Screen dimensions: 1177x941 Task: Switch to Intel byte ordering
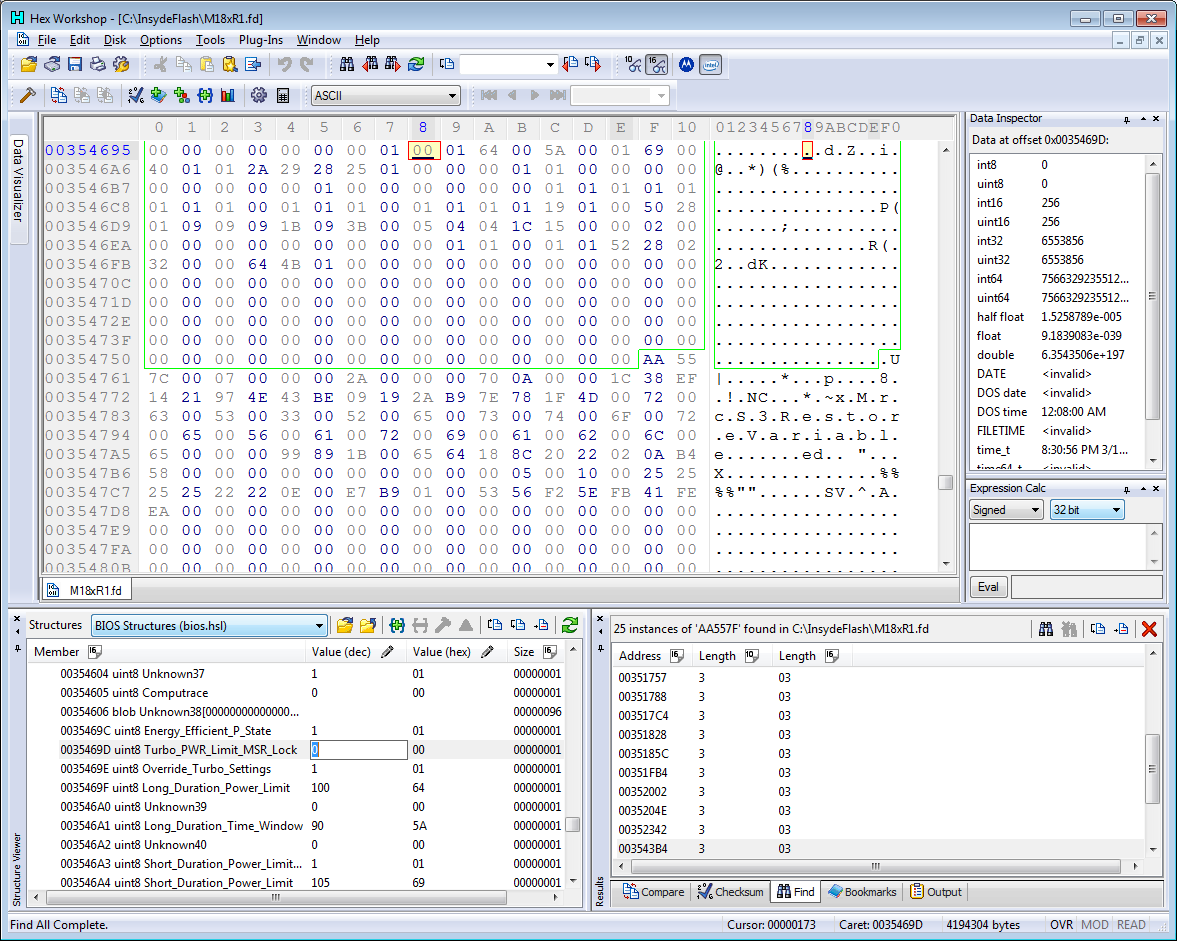pyautogui.click(x=710, y=65)
